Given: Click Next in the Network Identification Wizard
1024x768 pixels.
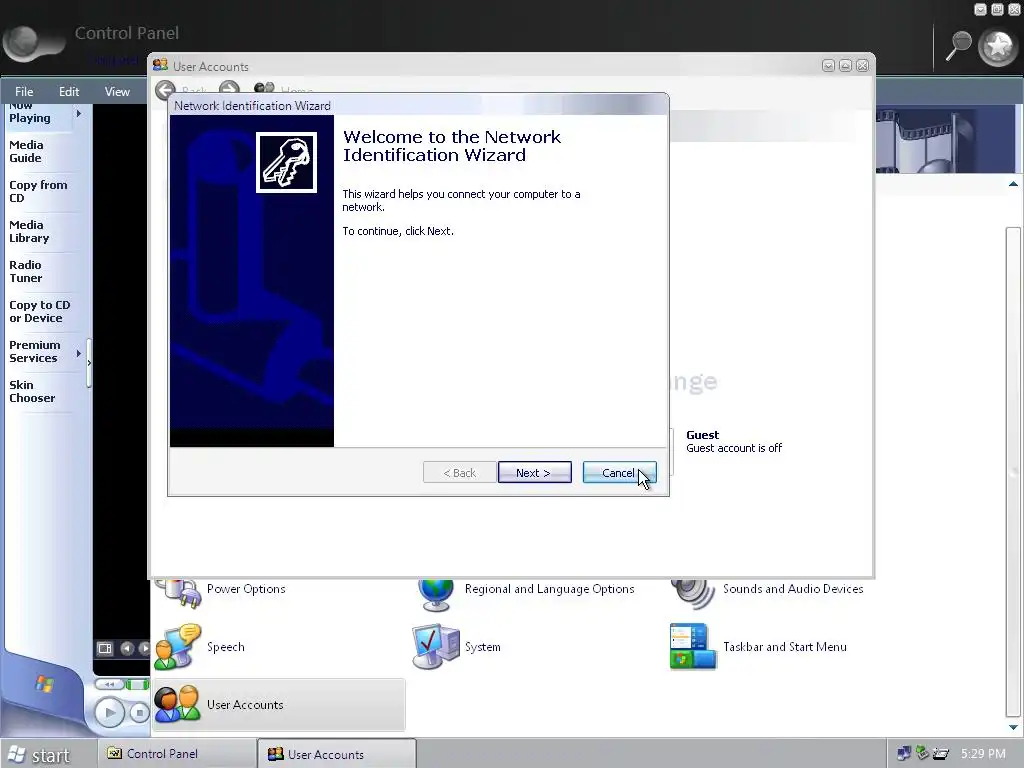Looking at the screenshot, I should click(x=534, y=472).
